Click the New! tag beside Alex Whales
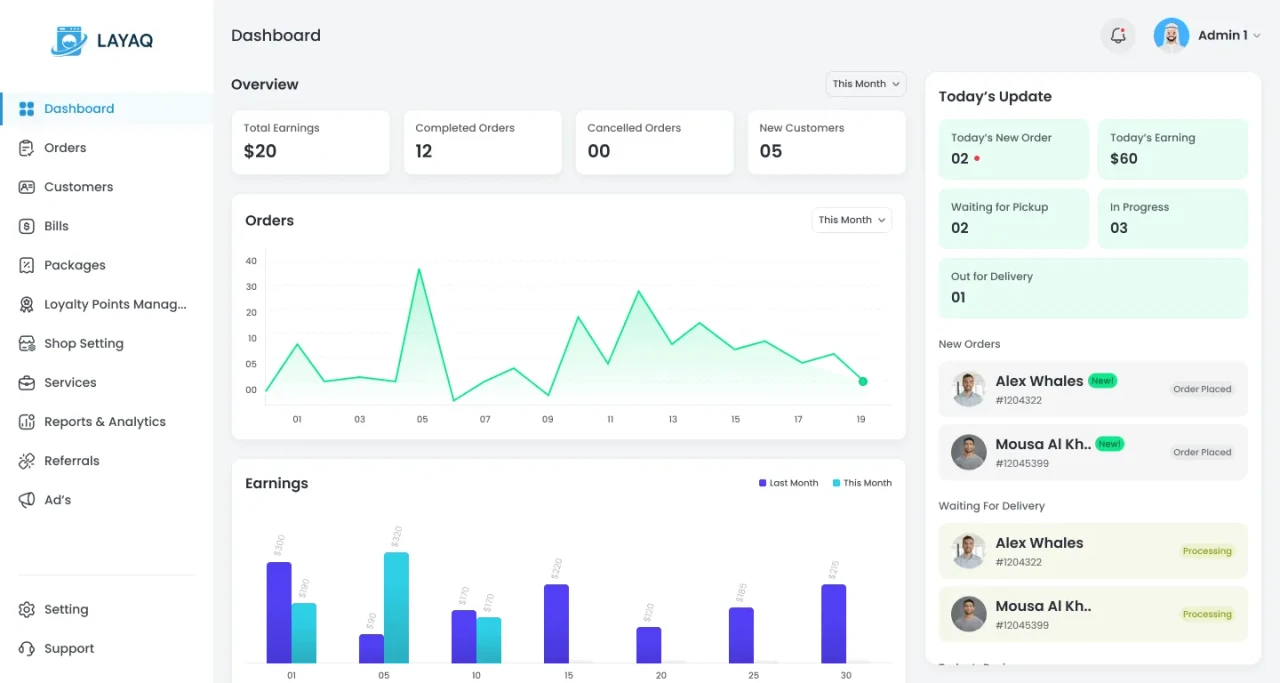The width and height of the screenshot is (1280, 683). click(1102, 381)
